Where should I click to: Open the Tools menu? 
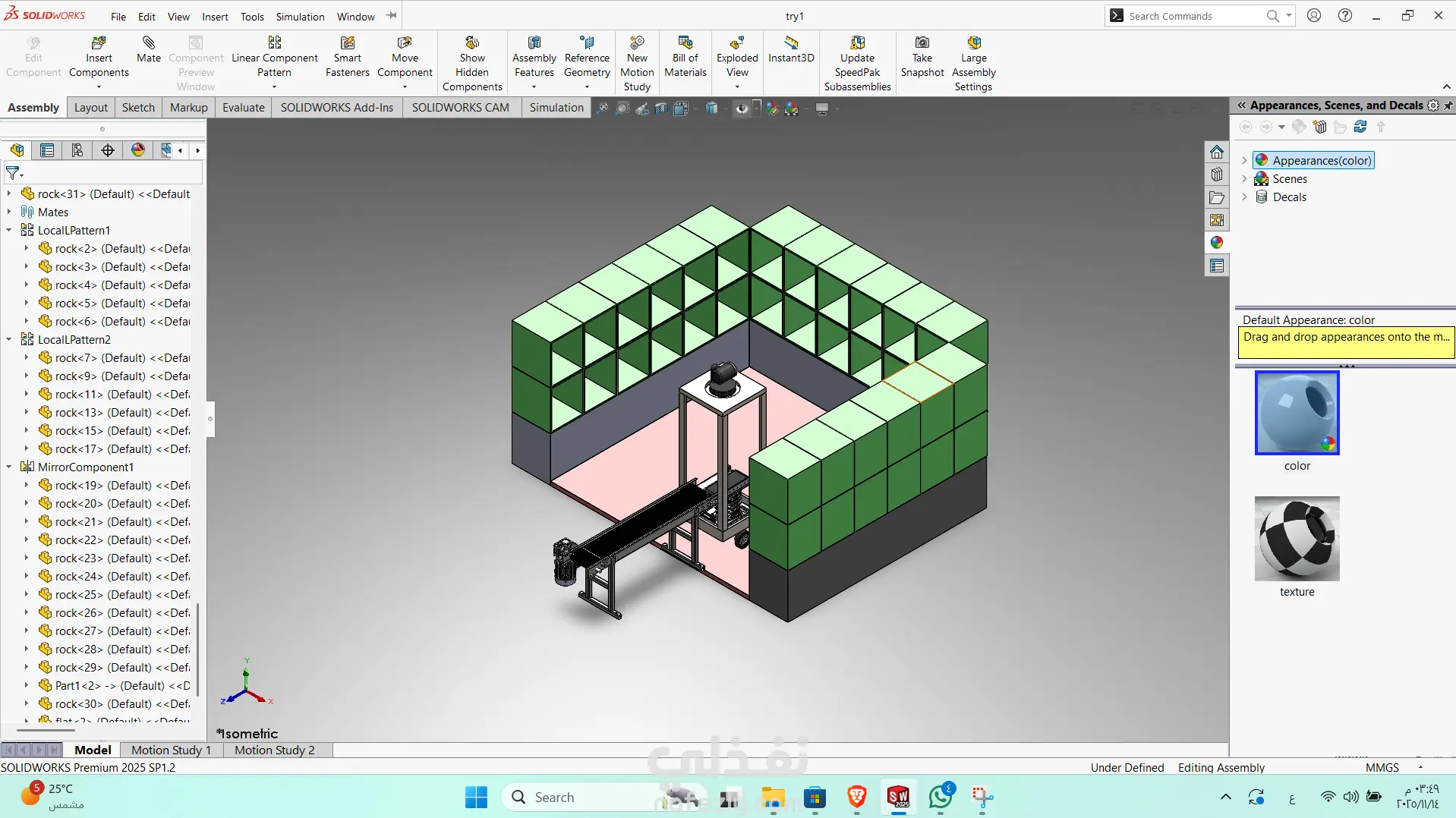252,17
